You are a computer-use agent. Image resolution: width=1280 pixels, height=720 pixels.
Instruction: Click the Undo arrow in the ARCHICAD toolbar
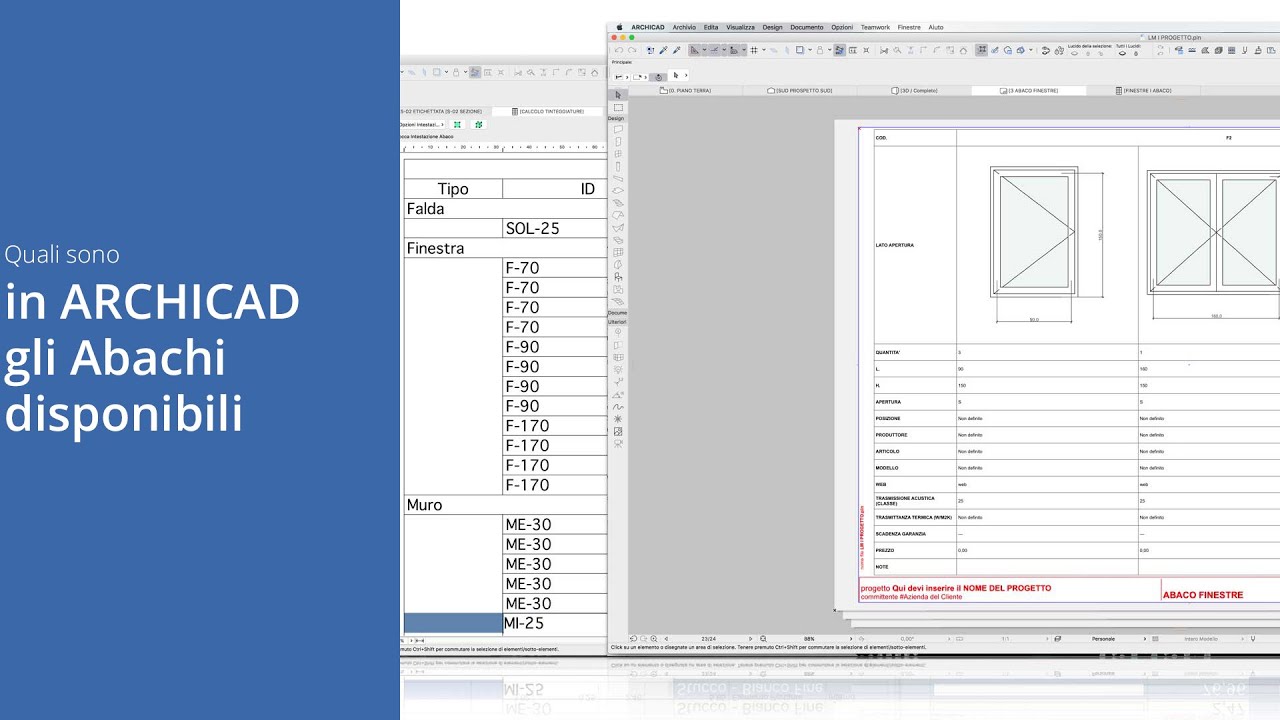[619, 50]
